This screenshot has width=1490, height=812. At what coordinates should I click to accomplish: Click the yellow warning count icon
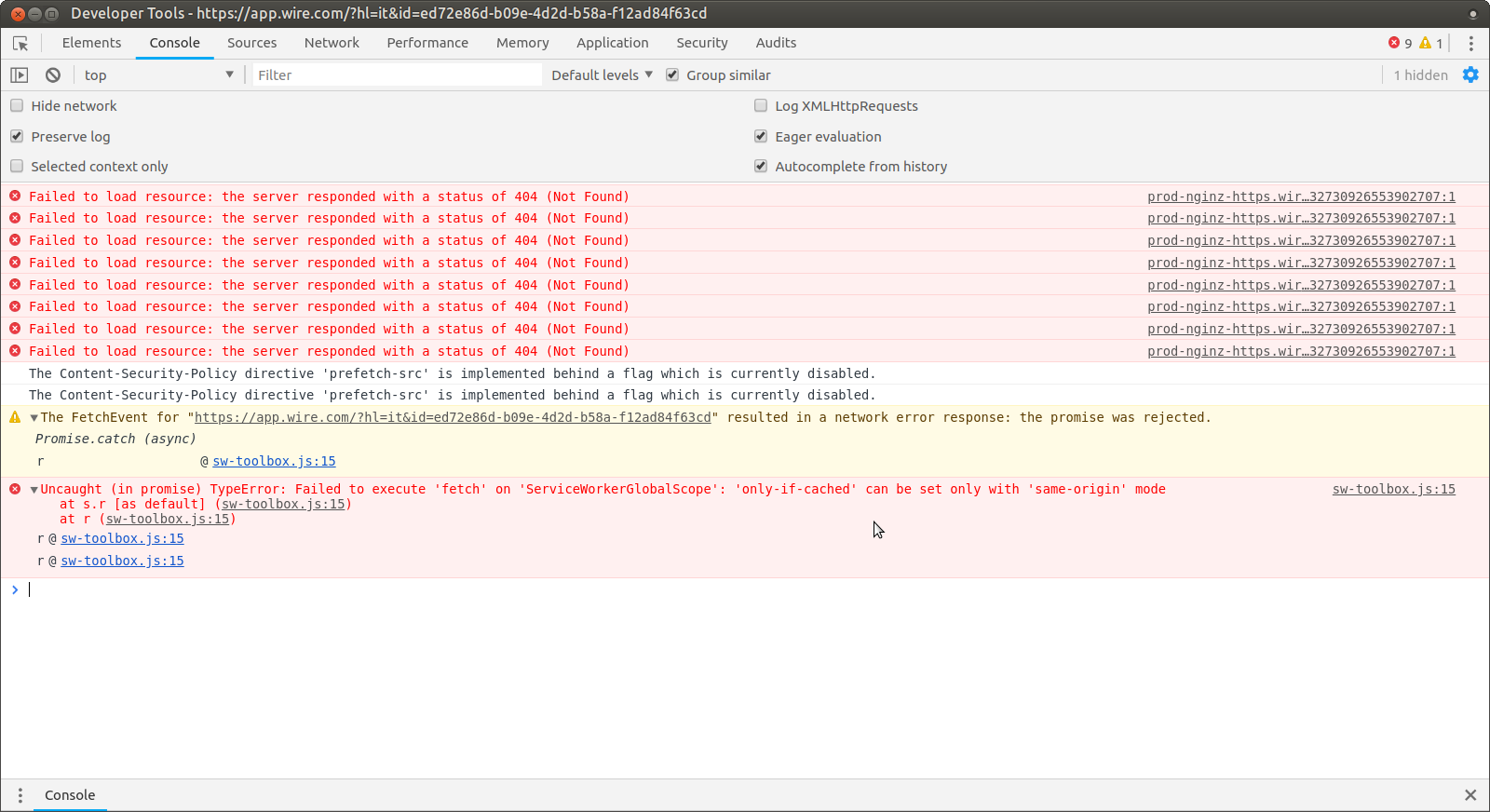coord(1426,43)
